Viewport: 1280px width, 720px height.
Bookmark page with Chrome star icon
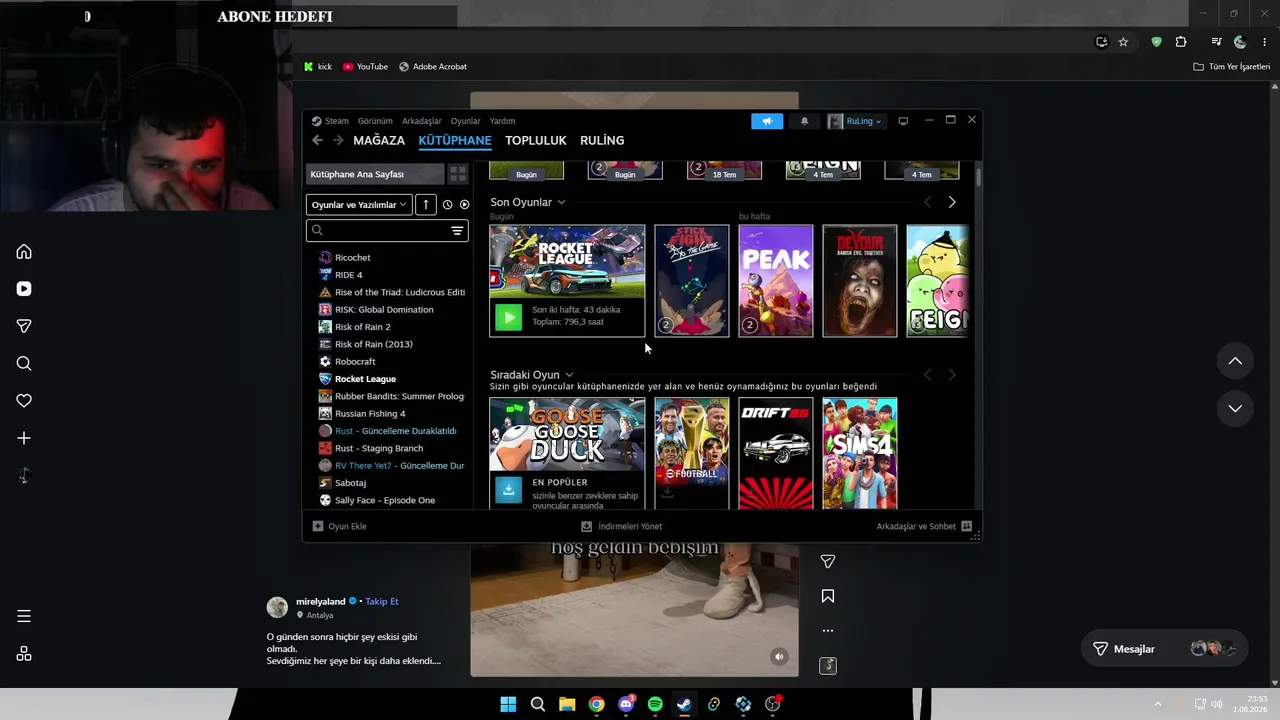[x=1123, y=42]
